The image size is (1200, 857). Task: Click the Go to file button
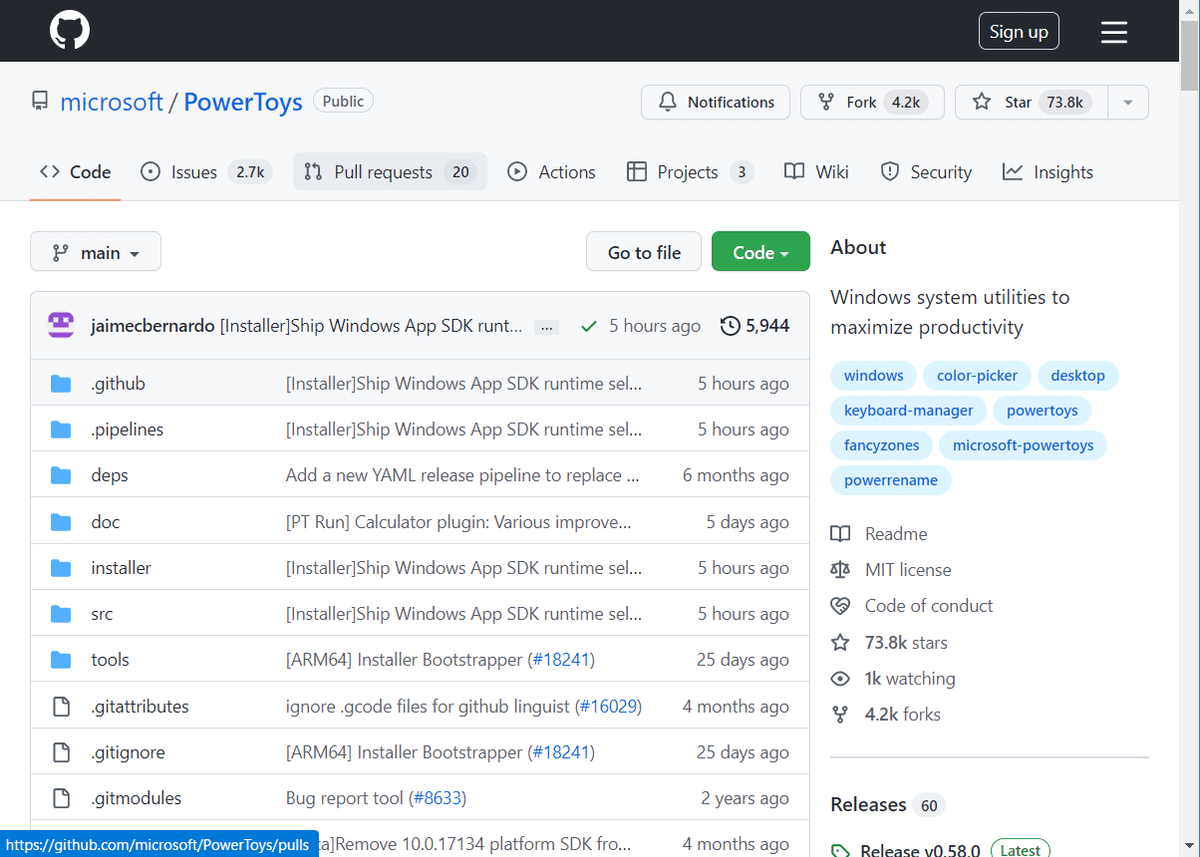tap(644, 252)
